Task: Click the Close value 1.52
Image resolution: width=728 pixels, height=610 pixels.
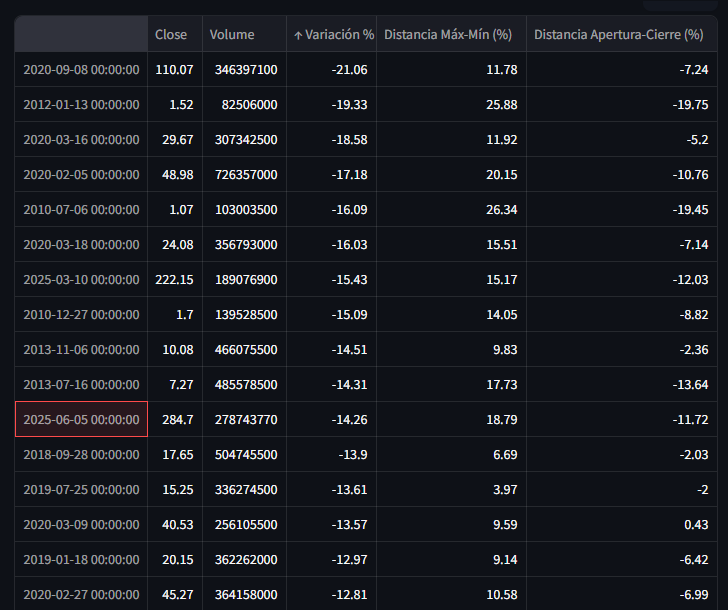Action: click(x=175, y=104)
